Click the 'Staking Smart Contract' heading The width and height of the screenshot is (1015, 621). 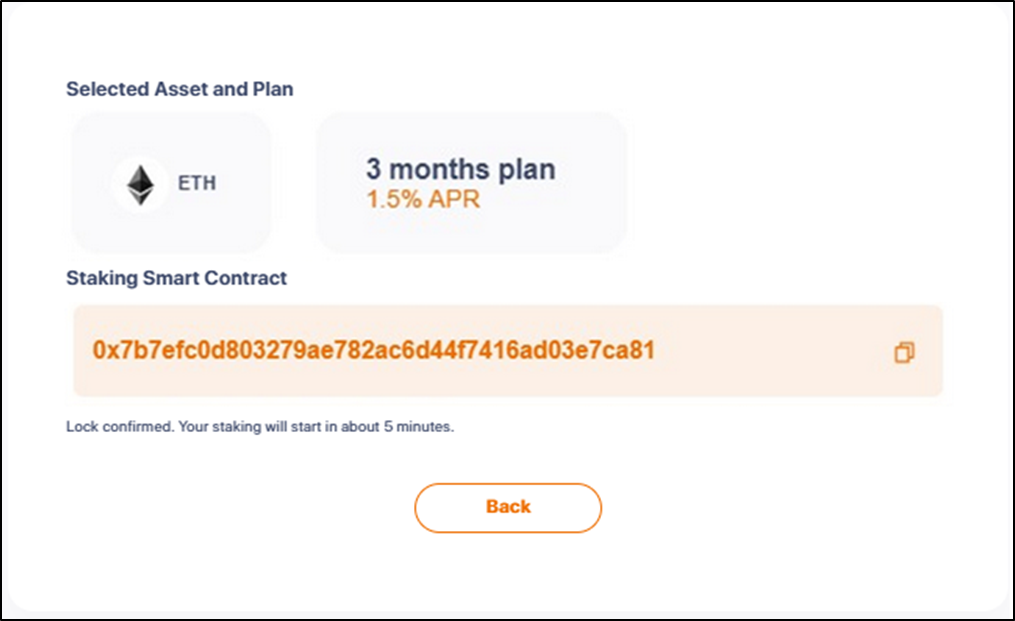pyautogui.click(x=176, y=278)
